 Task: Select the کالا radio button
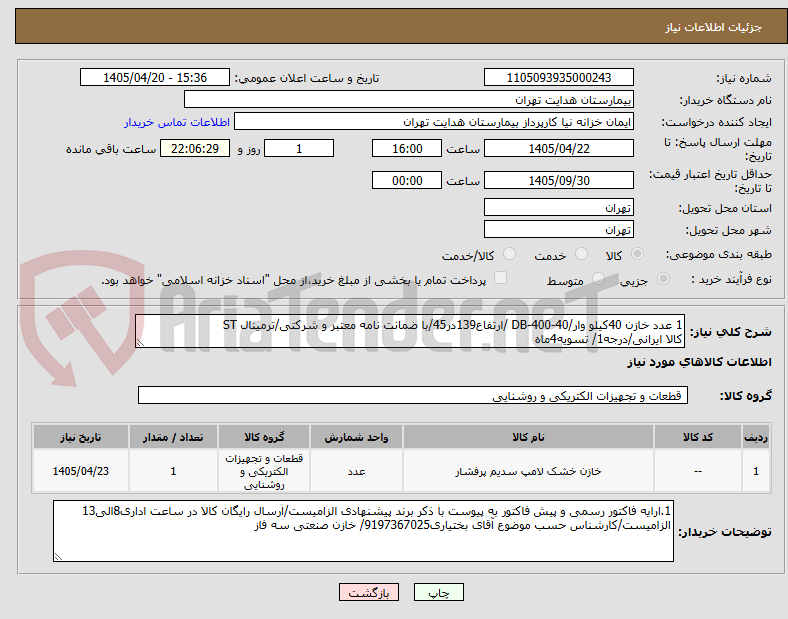(637, 254)
